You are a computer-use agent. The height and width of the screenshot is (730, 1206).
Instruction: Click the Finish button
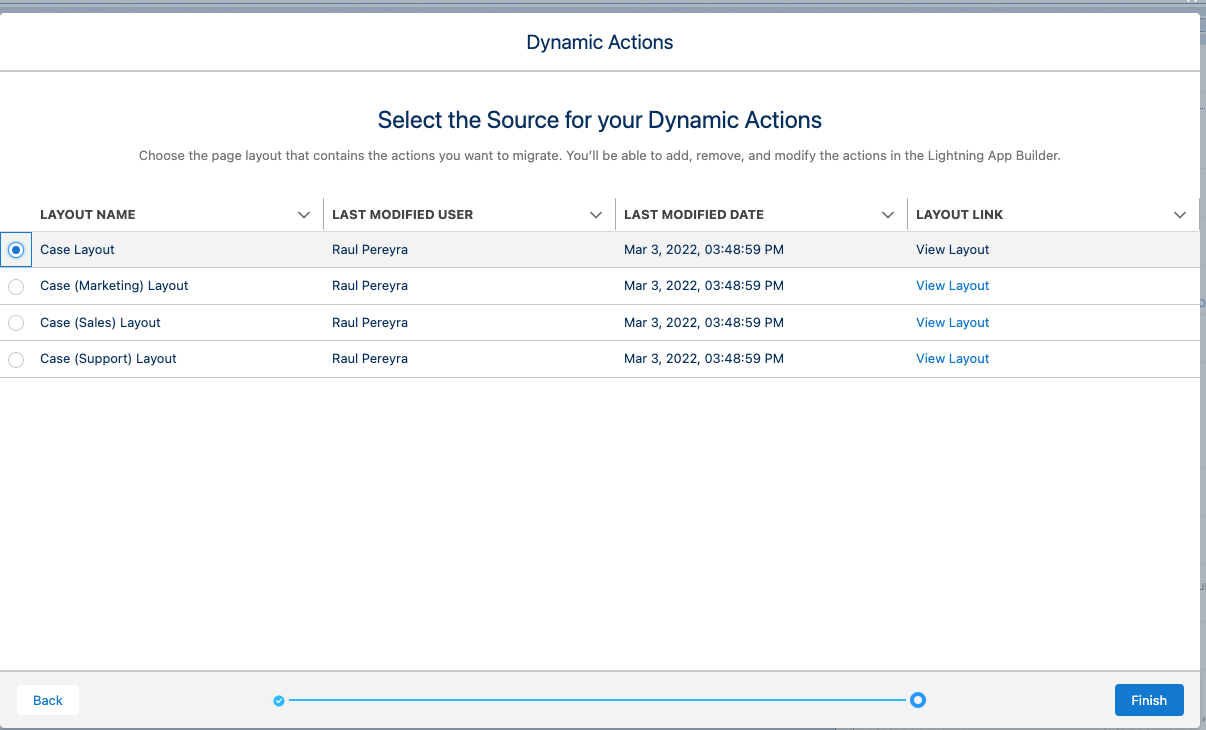[1148, 700]
